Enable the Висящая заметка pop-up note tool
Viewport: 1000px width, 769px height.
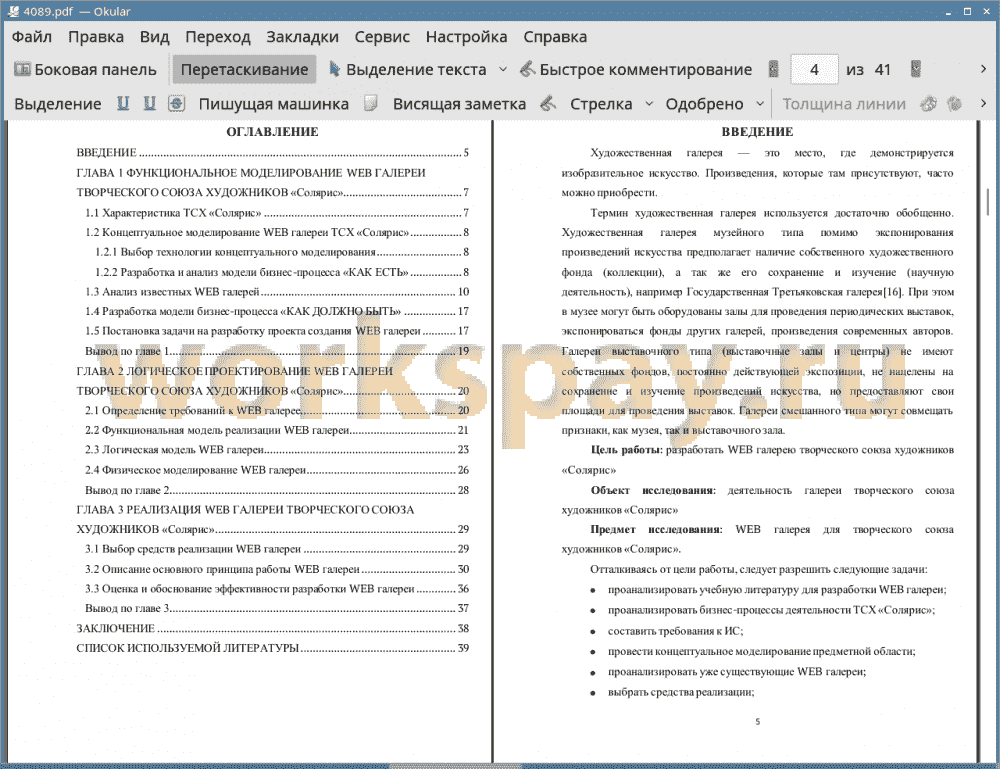(459, 104)
